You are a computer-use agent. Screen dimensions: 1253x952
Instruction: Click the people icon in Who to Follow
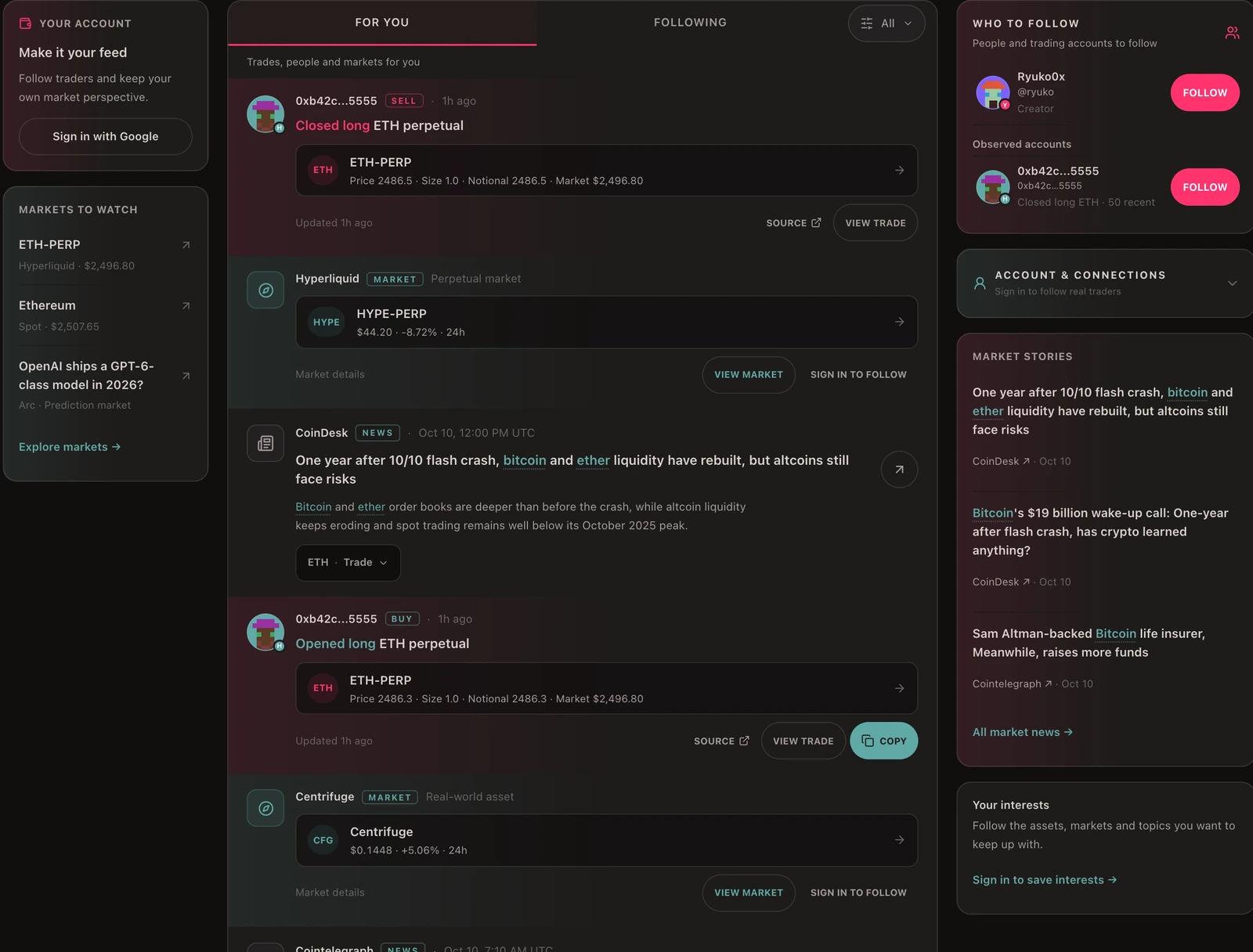coord(1232,33)
